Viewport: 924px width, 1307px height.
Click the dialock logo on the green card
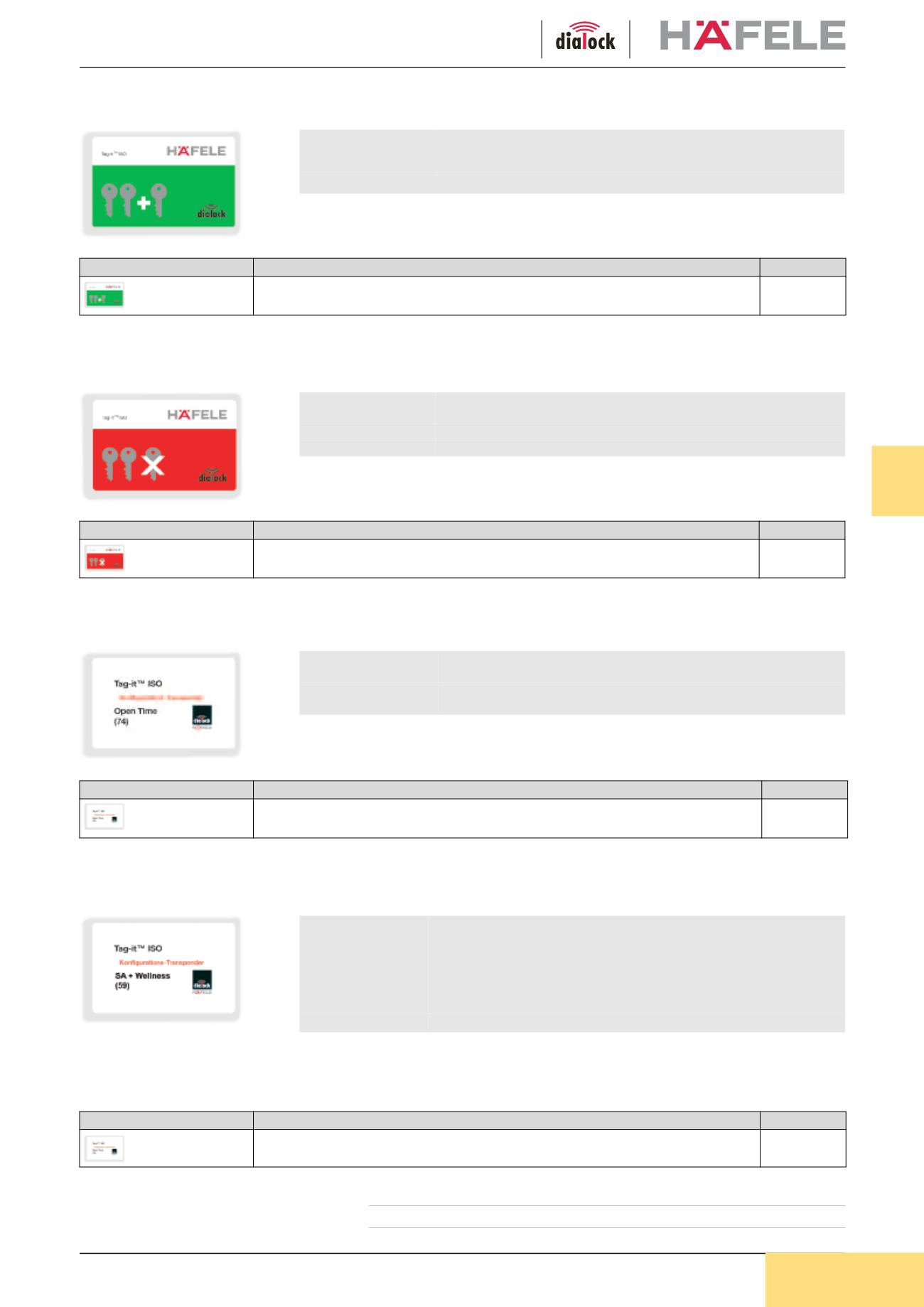point(211,210)
